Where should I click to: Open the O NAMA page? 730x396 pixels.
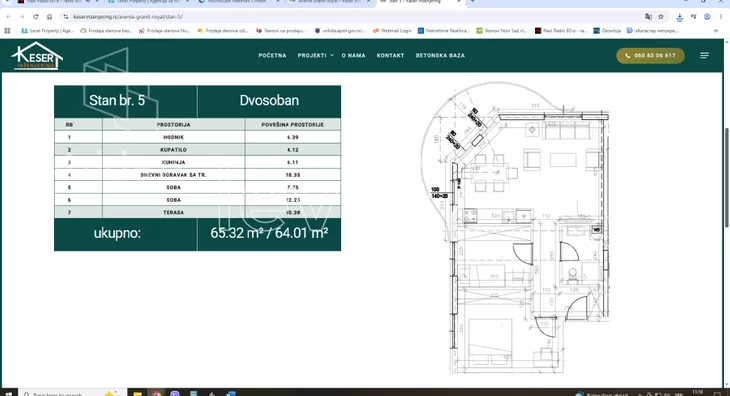[353, 55]
